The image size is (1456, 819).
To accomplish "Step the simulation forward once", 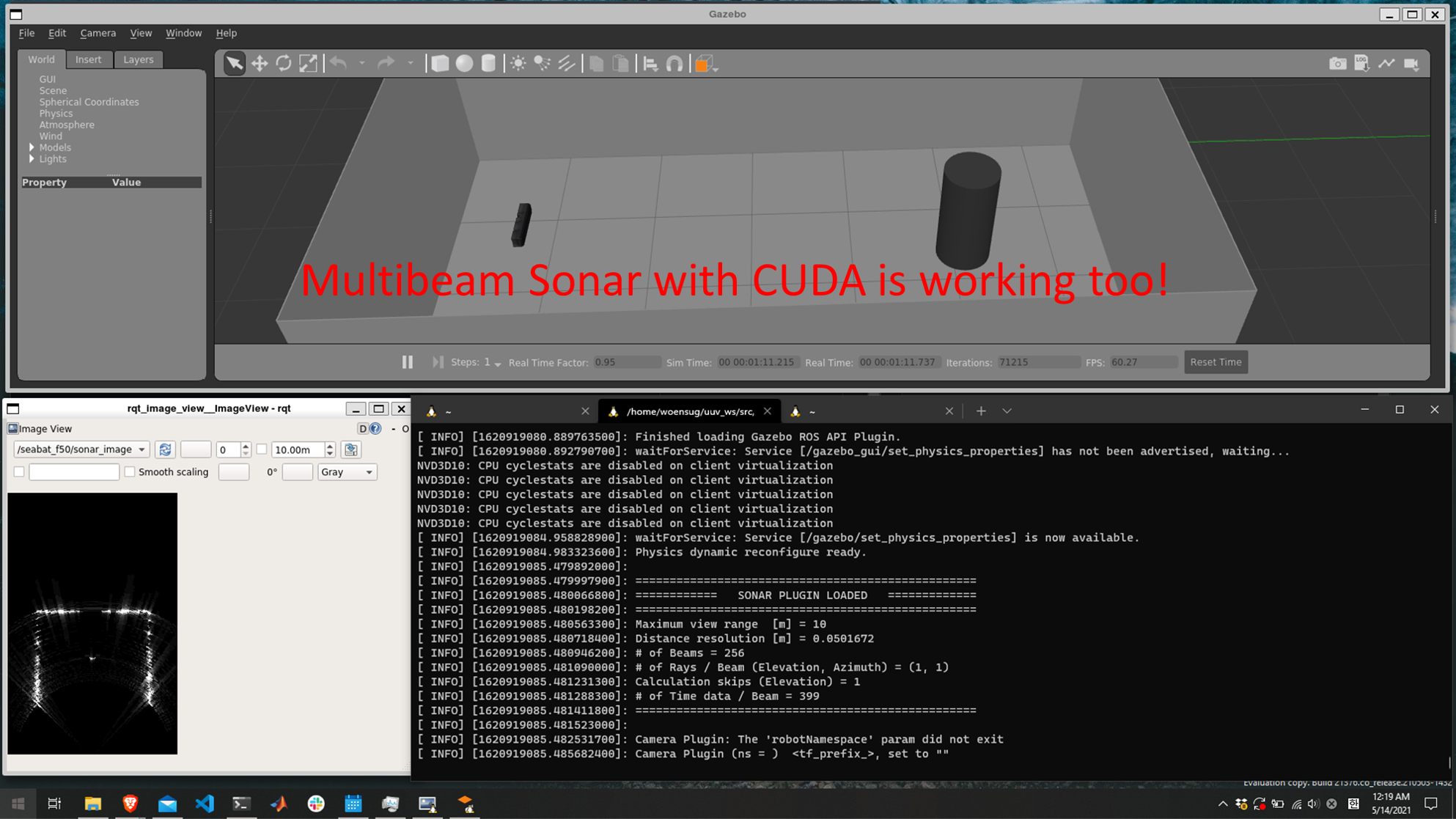I will tap(438, 362).
